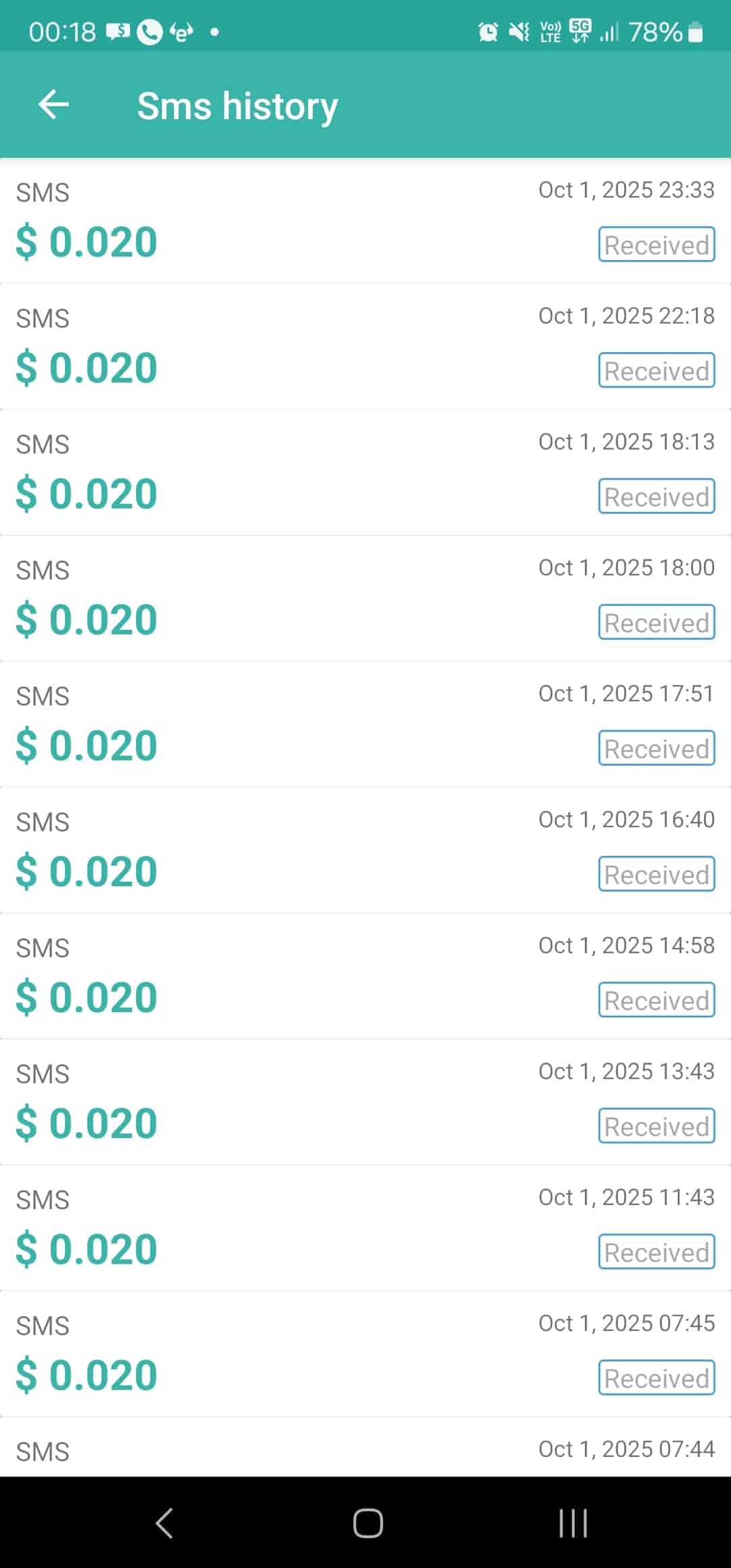The height and width of the screenshot is (1568, 731).
Task: Tap the alarm icon in status bar
Action: click(487, 32)
